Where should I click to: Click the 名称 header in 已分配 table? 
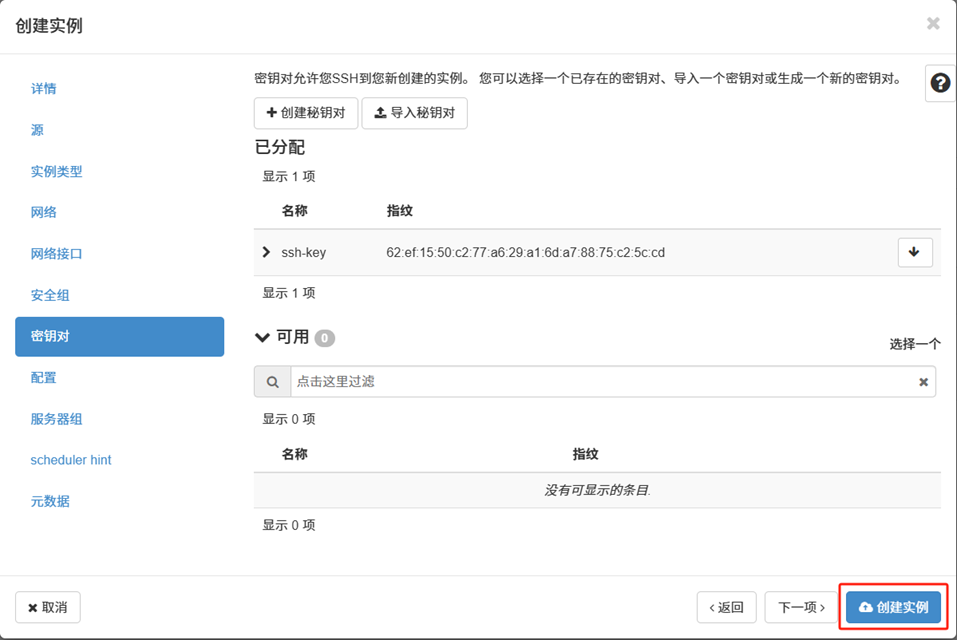click(294, 211)
